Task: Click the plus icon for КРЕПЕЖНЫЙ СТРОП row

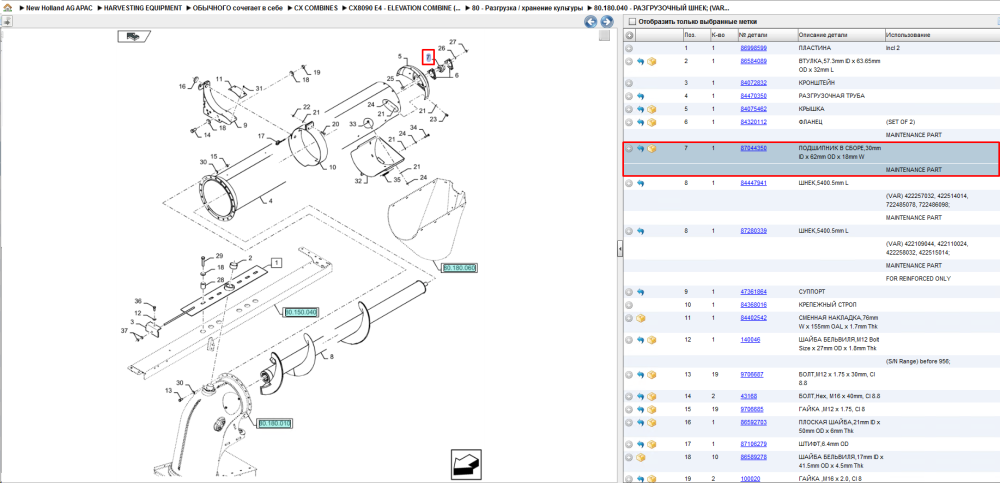Action: coord(629,305)
